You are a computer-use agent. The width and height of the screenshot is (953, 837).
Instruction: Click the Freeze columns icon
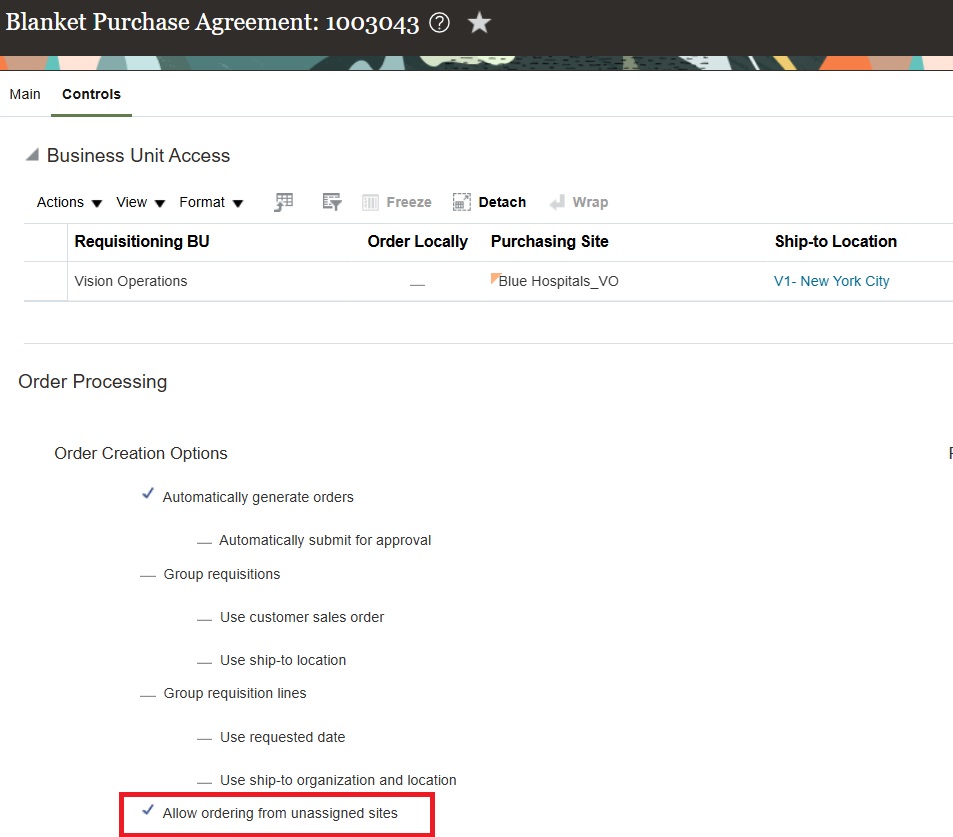[369, 201]
